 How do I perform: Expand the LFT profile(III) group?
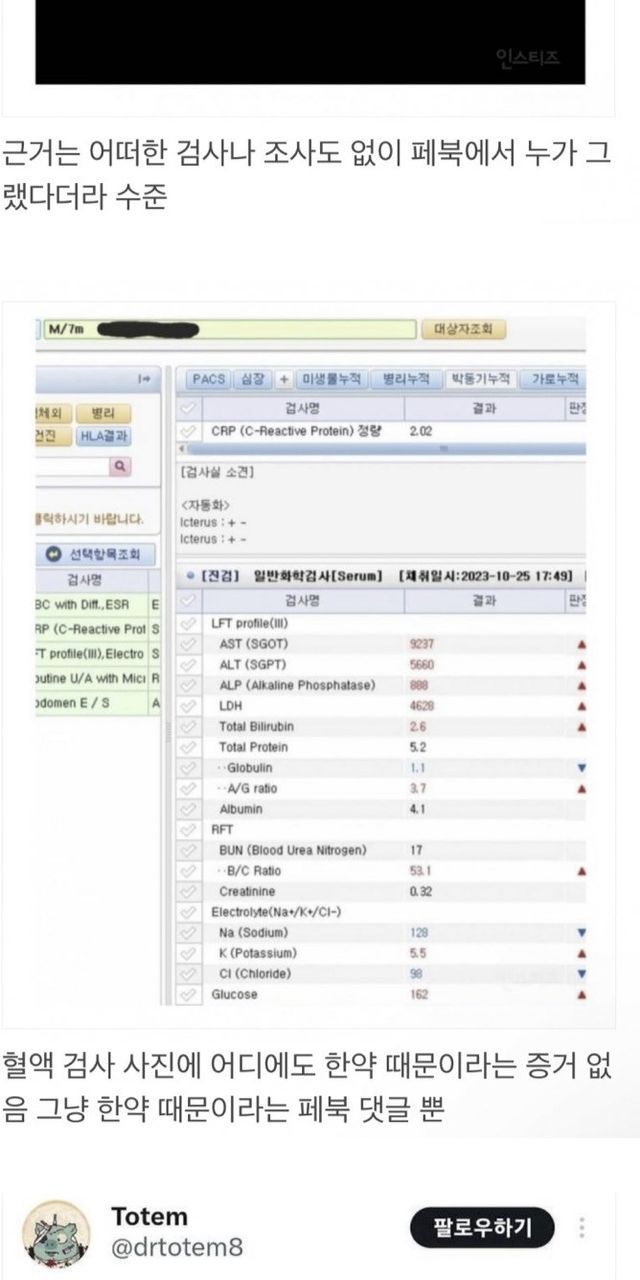tap(187, 623)
